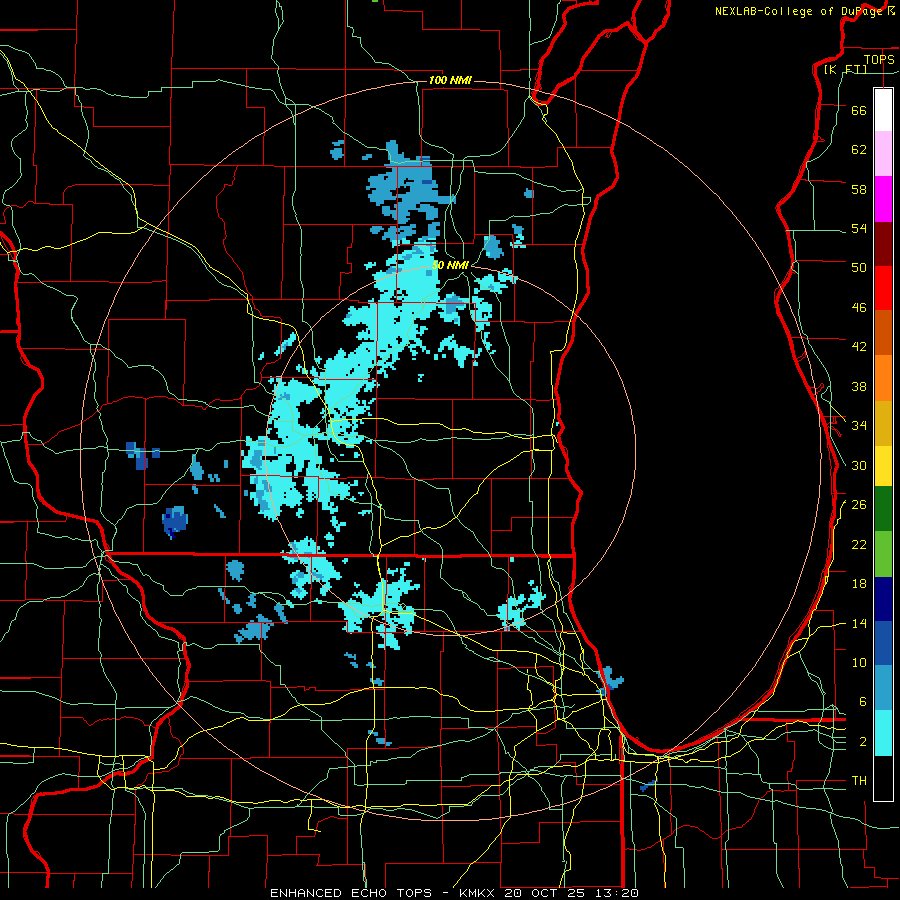This screenshot has width=900, height=900.
Task: Click the "20 OCT 25" date text
Action: click(x=546, y=893)
